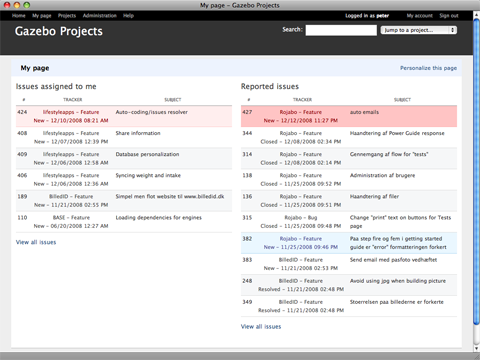Open Send email med pasfoto vedhæftet issue
480x360 pixels.
tap(393, 260)
